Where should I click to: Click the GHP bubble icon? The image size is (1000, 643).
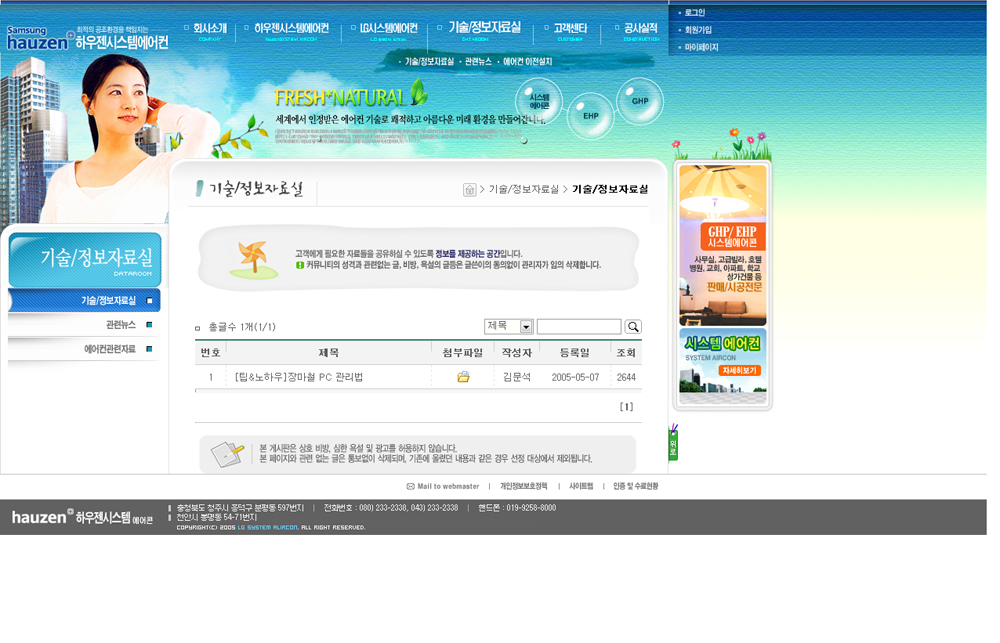point(640,101)
